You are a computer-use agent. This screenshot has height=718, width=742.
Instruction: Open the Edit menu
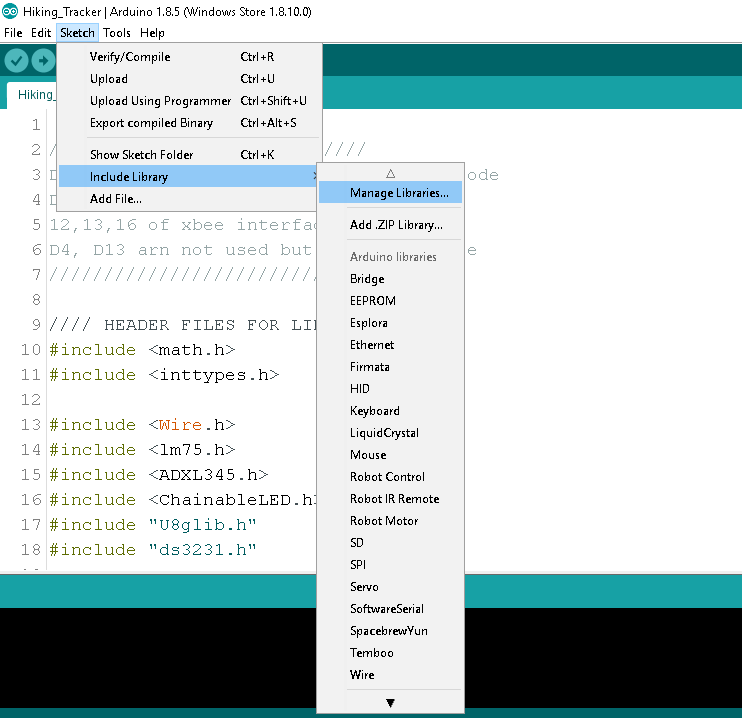[41, 33]
